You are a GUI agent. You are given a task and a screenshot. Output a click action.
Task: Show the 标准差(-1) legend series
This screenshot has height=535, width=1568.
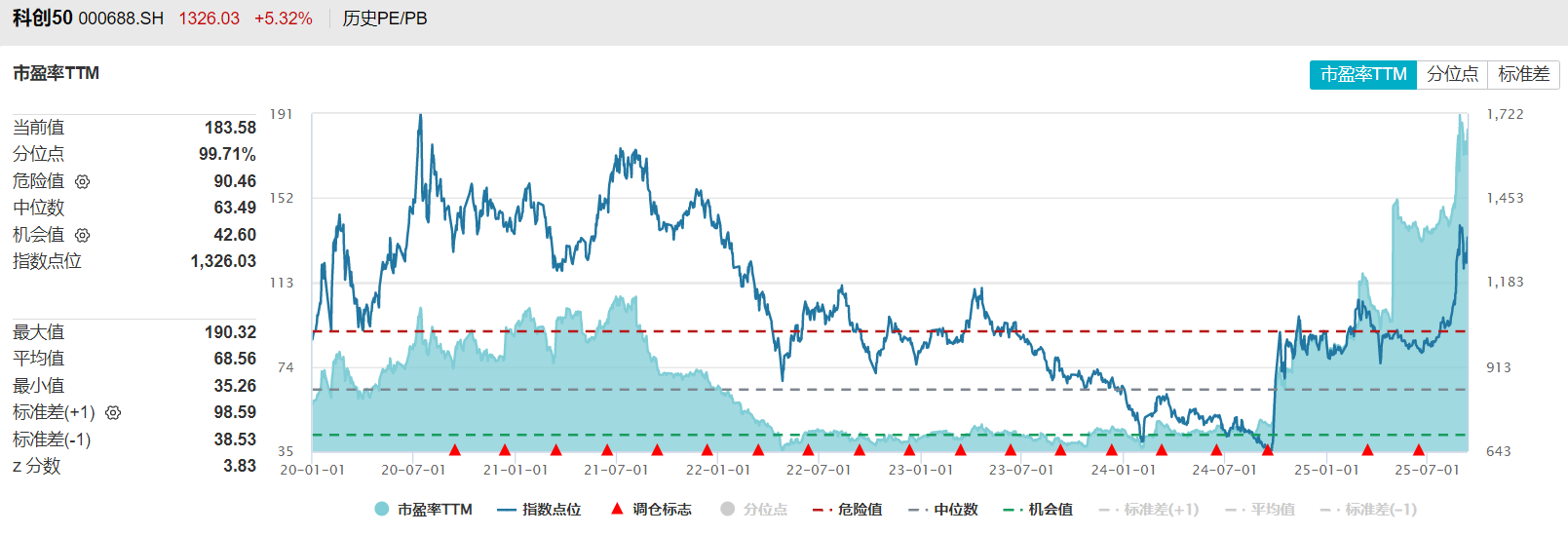tap(1368, 510)
